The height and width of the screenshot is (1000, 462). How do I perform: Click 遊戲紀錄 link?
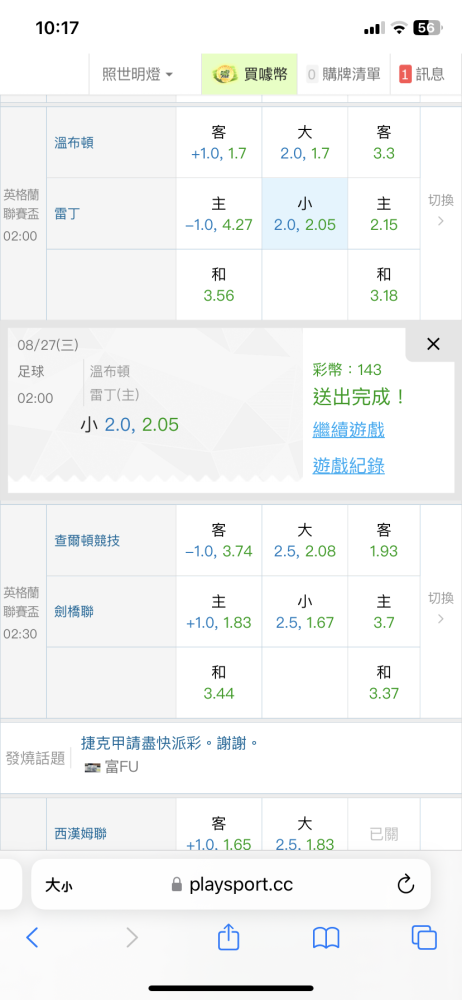348,466
